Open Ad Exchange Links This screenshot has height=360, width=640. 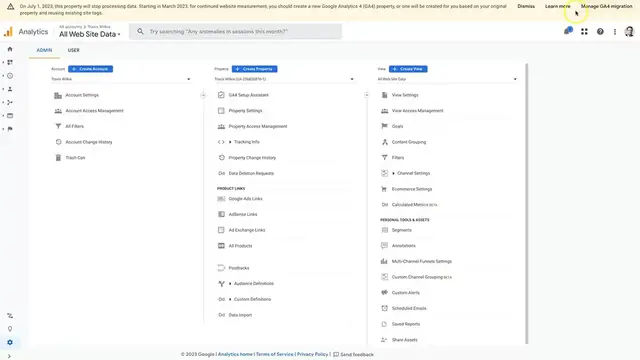247,230
